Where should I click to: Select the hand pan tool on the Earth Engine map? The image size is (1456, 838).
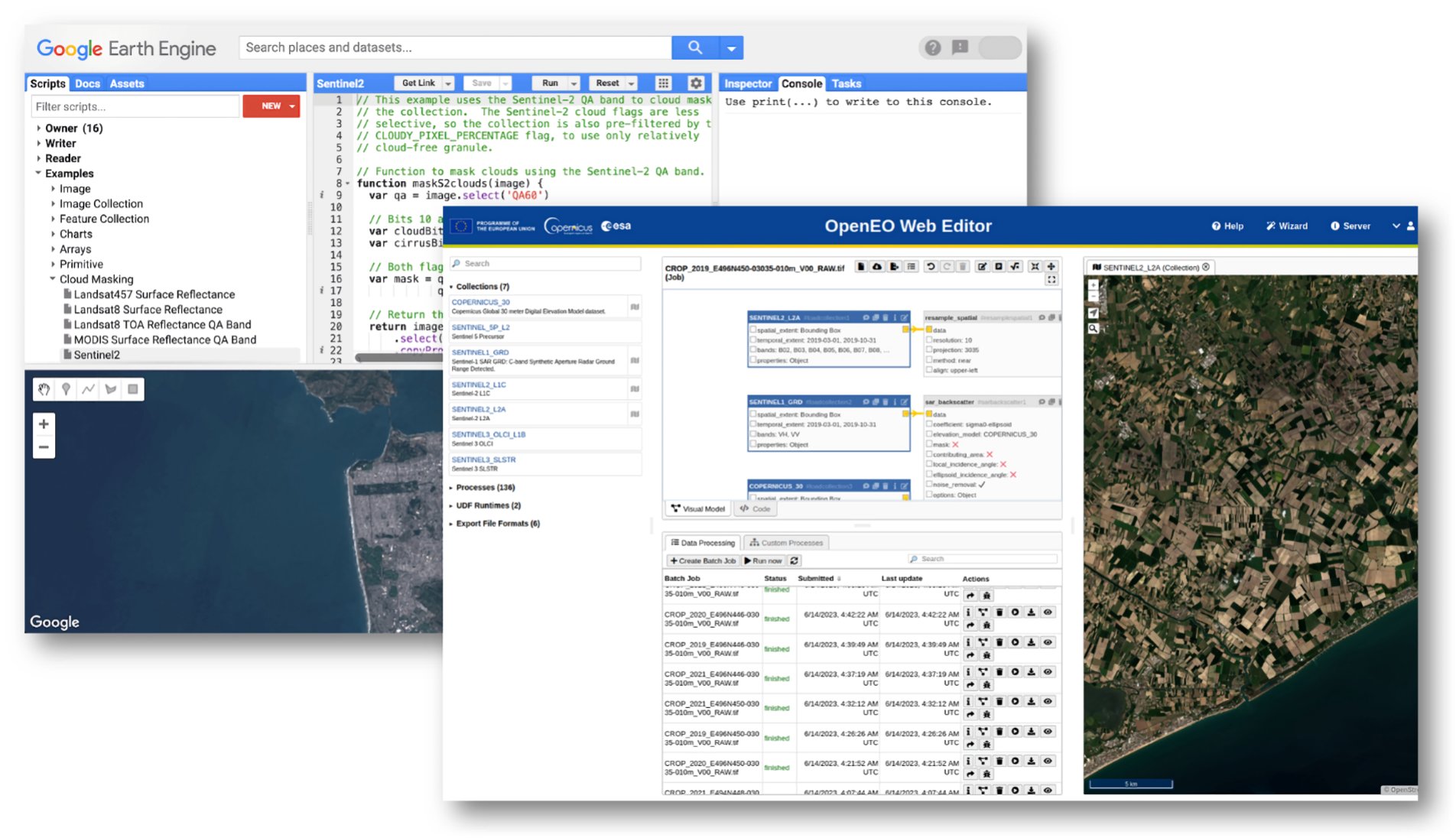[x=44, y=389]
